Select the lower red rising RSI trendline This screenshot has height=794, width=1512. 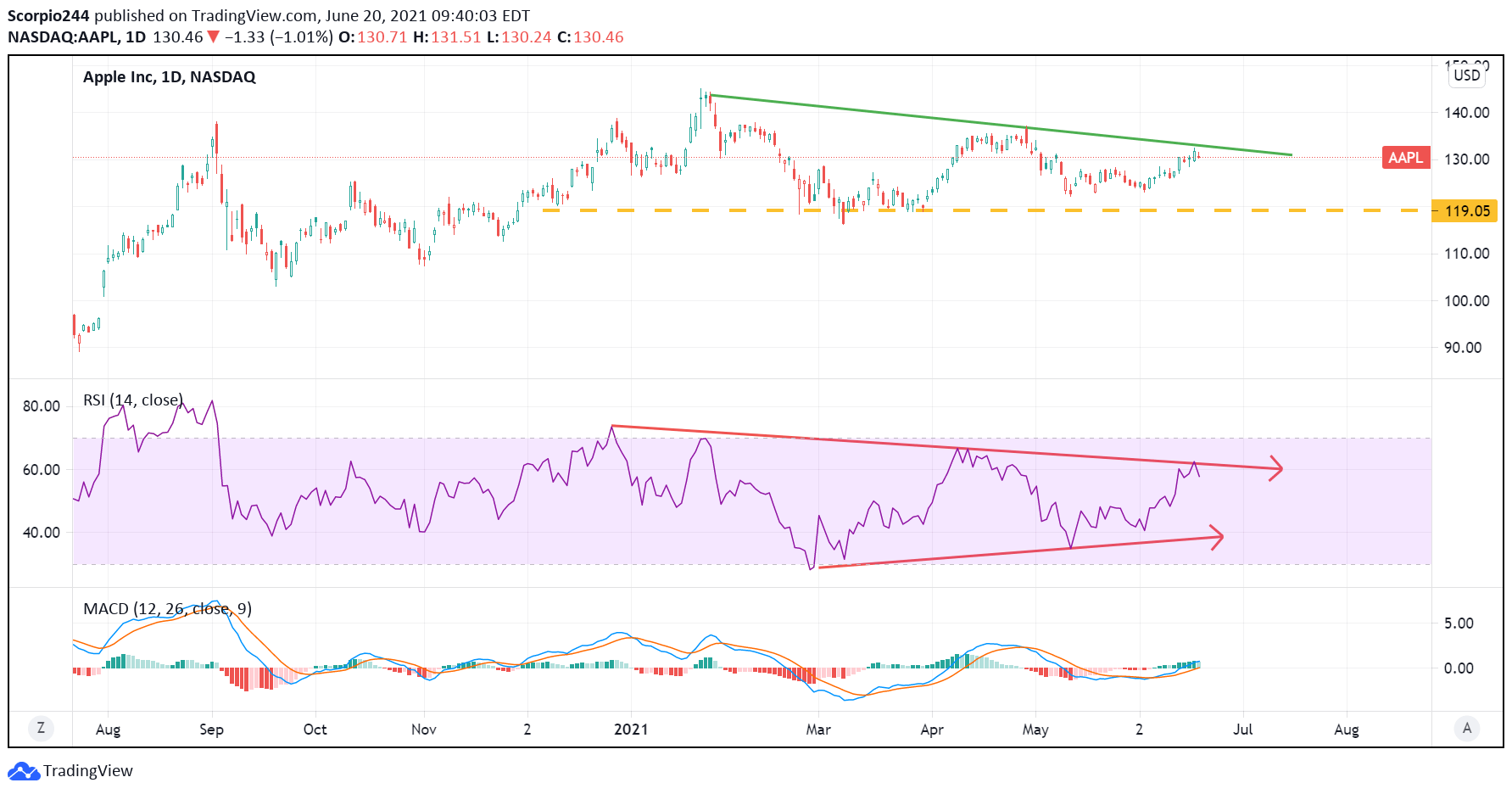tap(1020, 551)
